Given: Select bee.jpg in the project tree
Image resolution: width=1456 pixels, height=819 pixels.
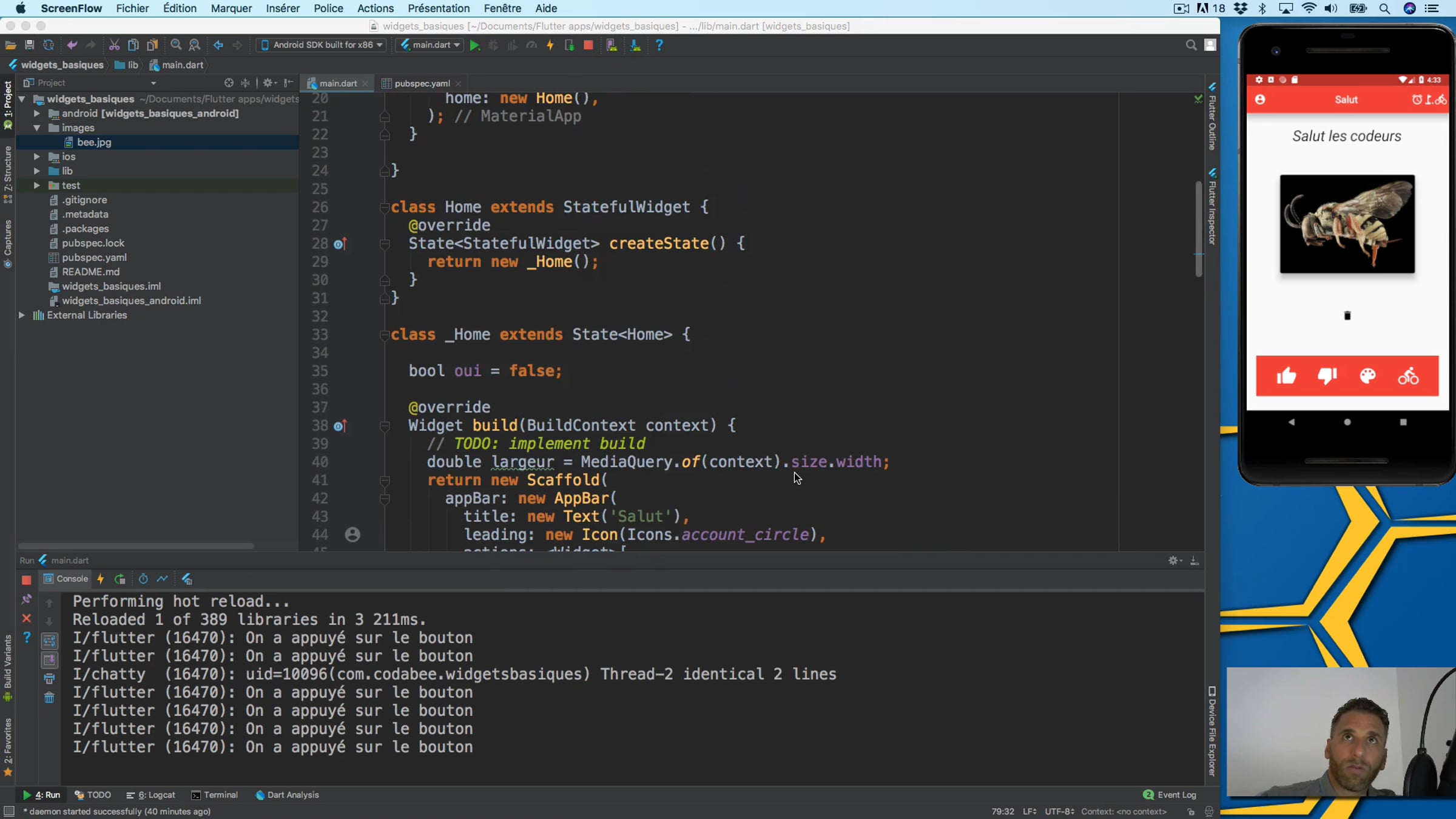Looking at the screenshot, I should click(94, 143).
